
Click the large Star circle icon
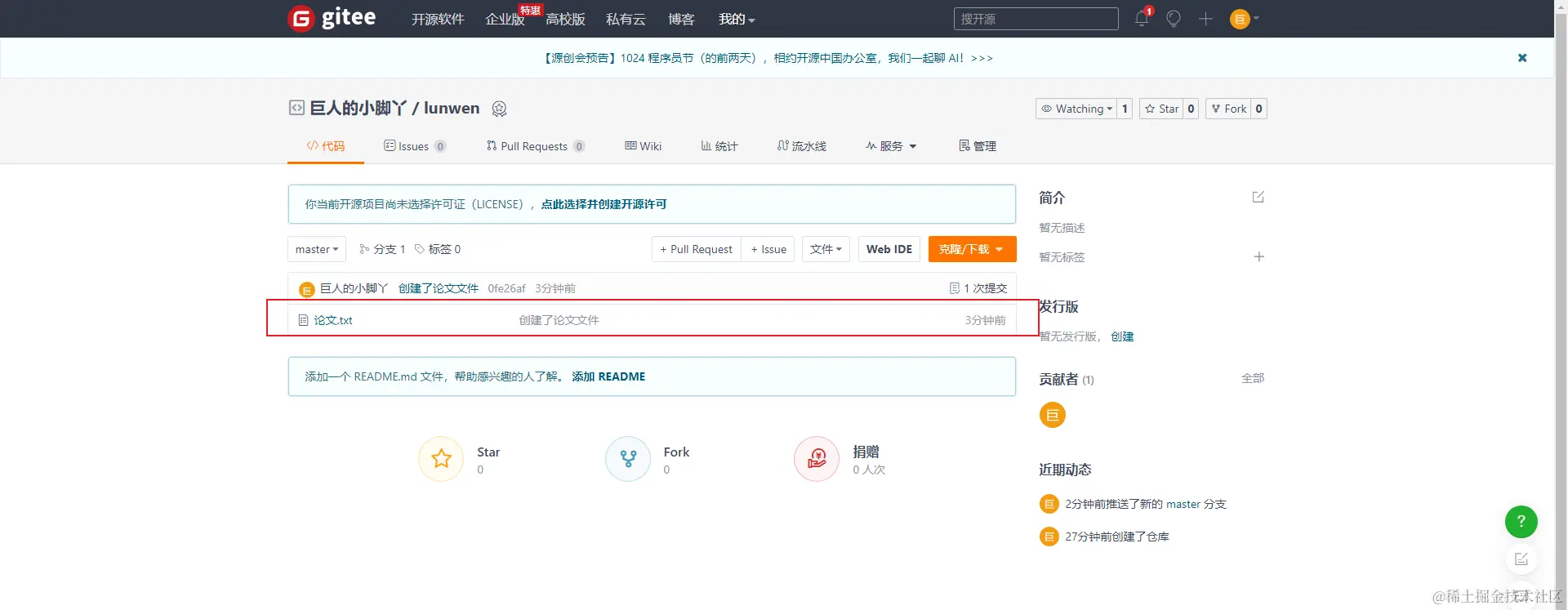point(441,459)
